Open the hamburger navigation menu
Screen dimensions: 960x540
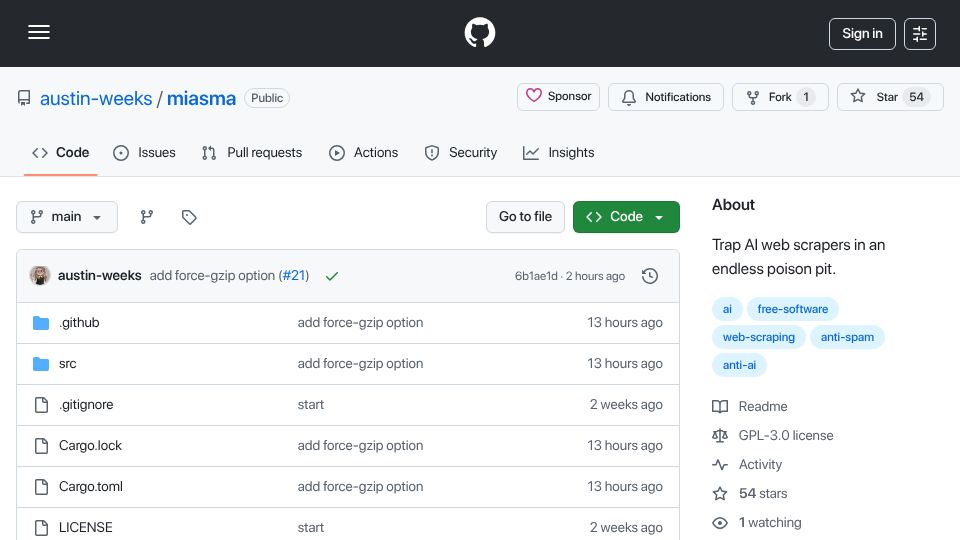39,32
